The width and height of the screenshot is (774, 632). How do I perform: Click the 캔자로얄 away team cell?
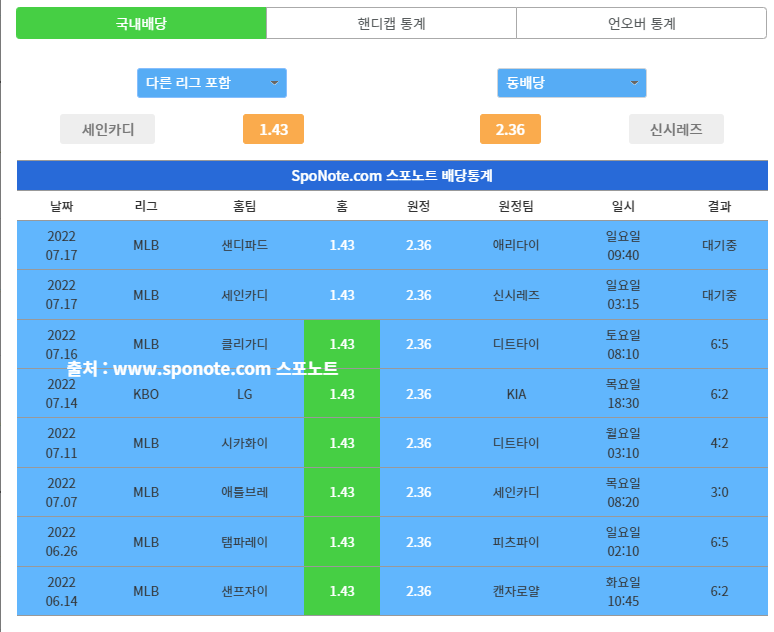pos(516,591)
